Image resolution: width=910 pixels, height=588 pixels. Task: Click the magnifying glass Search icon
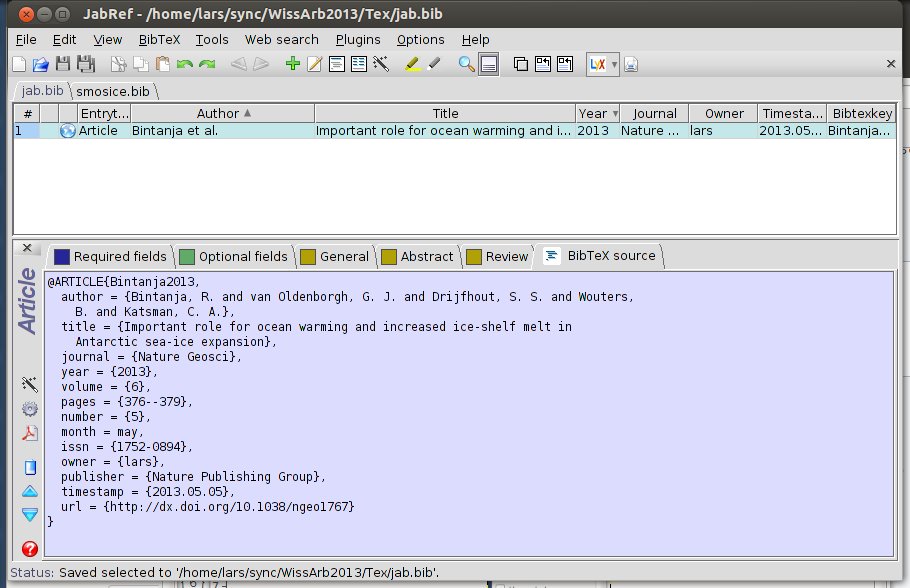point(466,64)
